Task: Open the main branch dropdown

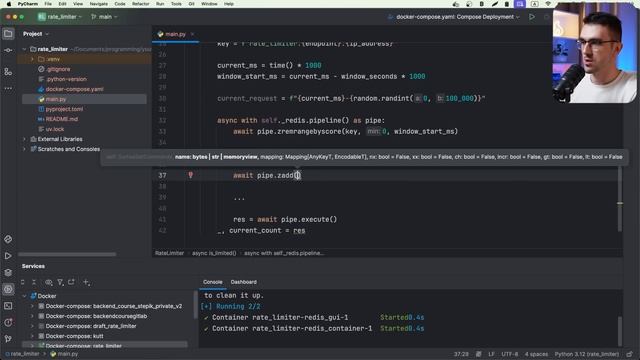Action: tap(104, 17)
